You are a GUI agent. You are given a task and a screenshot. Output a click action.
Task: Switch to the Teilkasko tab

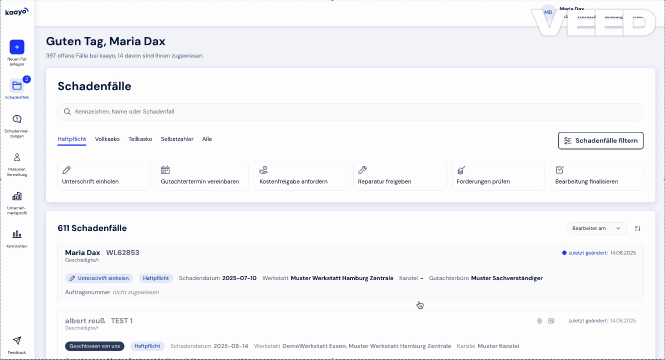[140, 139]
